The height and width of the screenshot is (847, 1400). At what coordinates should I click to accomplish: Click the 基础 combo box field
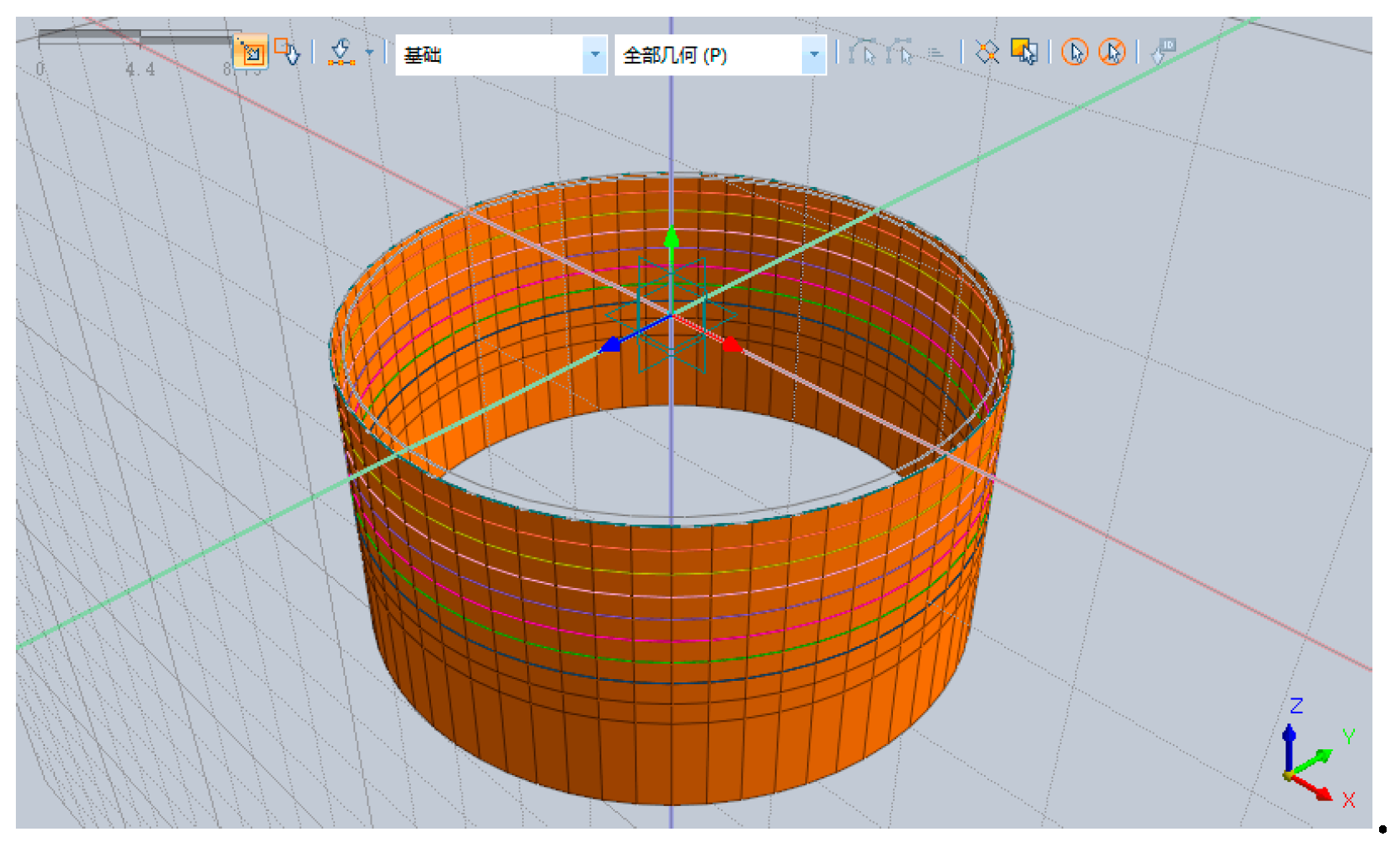pyautogui.click(x=489, y=55)
